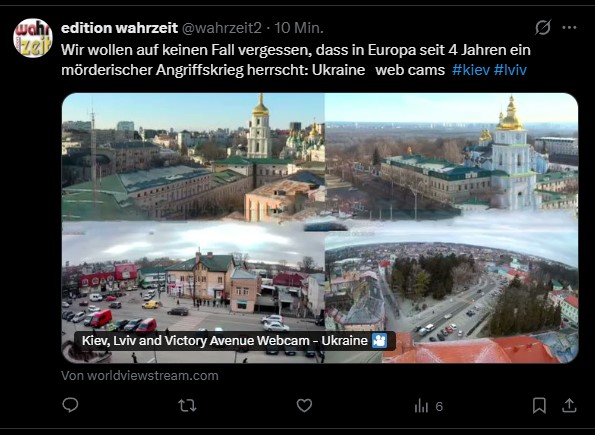
Task: Share the post via upload icon
Action: [569, 405]
